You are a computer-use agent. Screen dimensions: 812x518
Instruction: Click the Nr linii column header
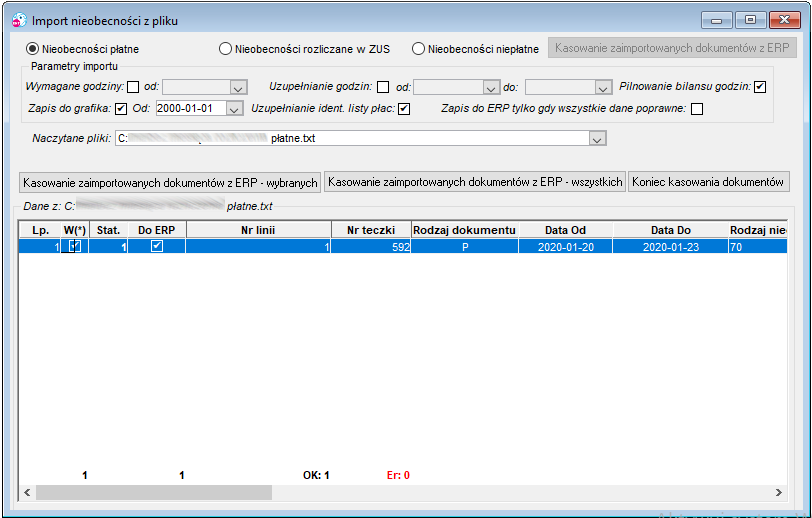point(258,230)
